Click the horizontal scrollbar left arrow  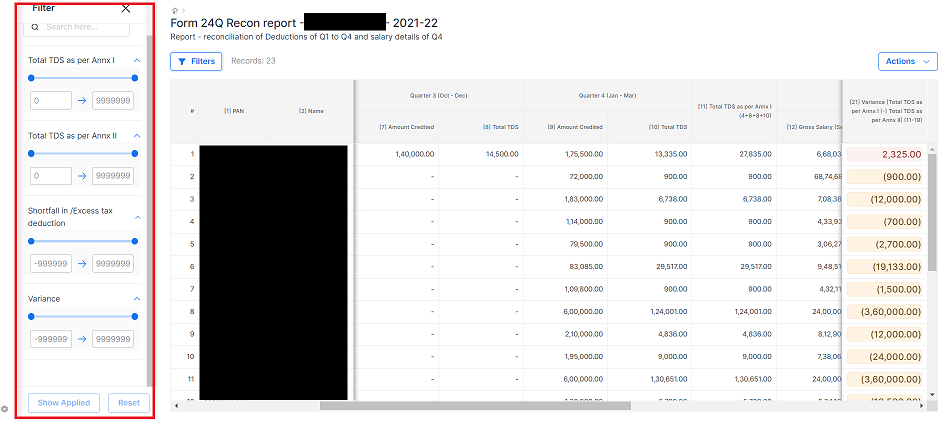click(x=176, y=406)
